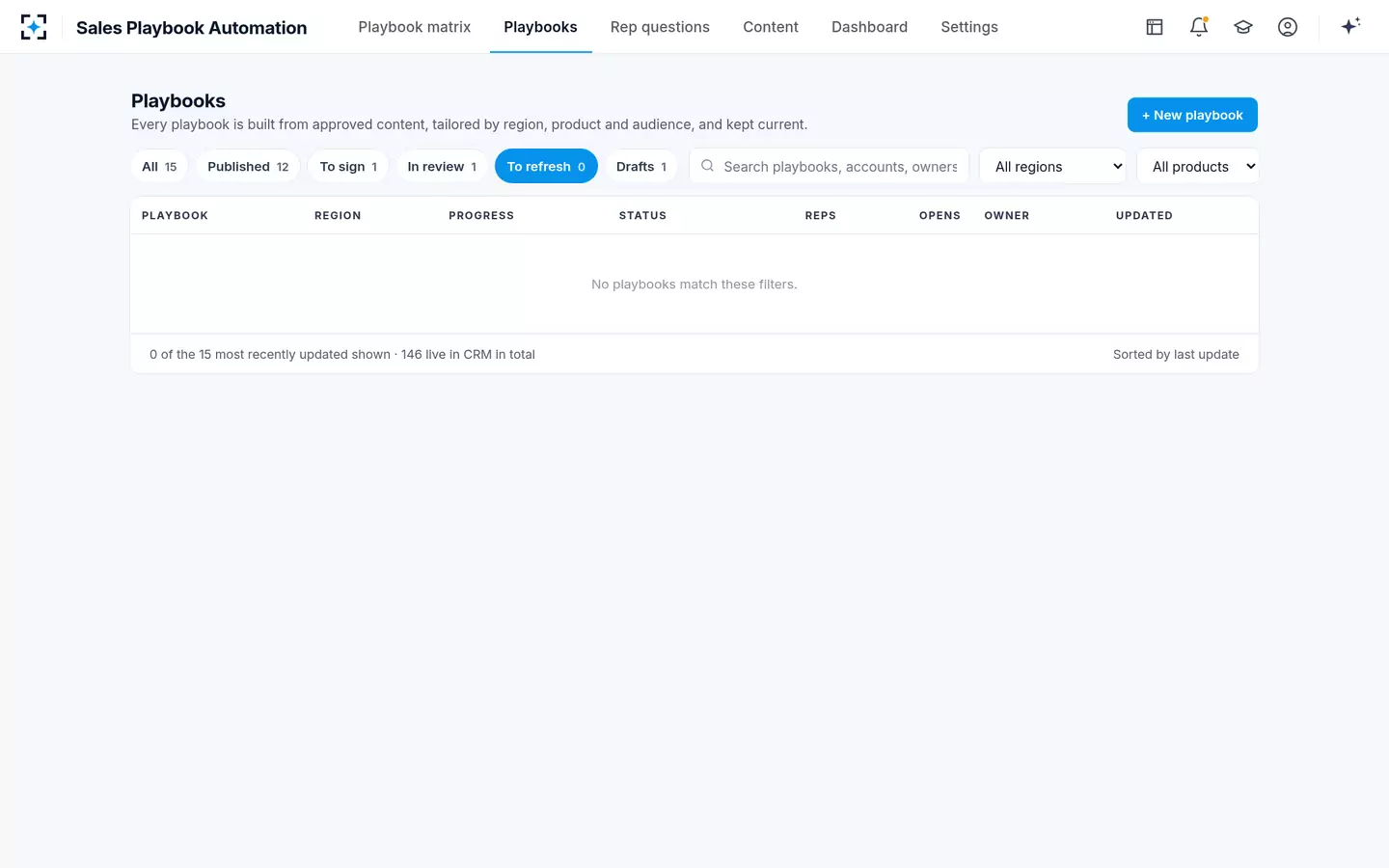Open the Rep questions tab

(660, 27)
